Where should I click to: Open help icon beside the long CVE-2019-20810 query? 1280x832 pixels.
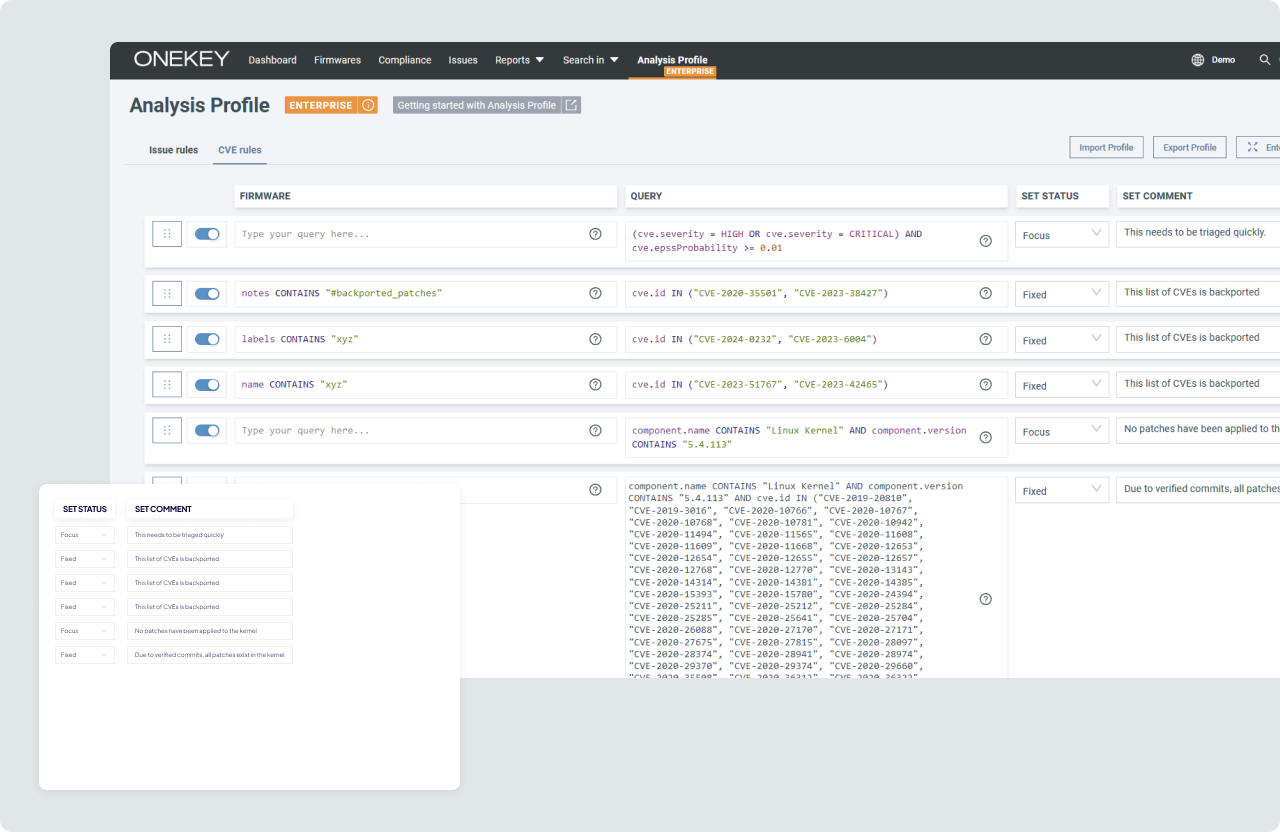[x=985, y=599]
